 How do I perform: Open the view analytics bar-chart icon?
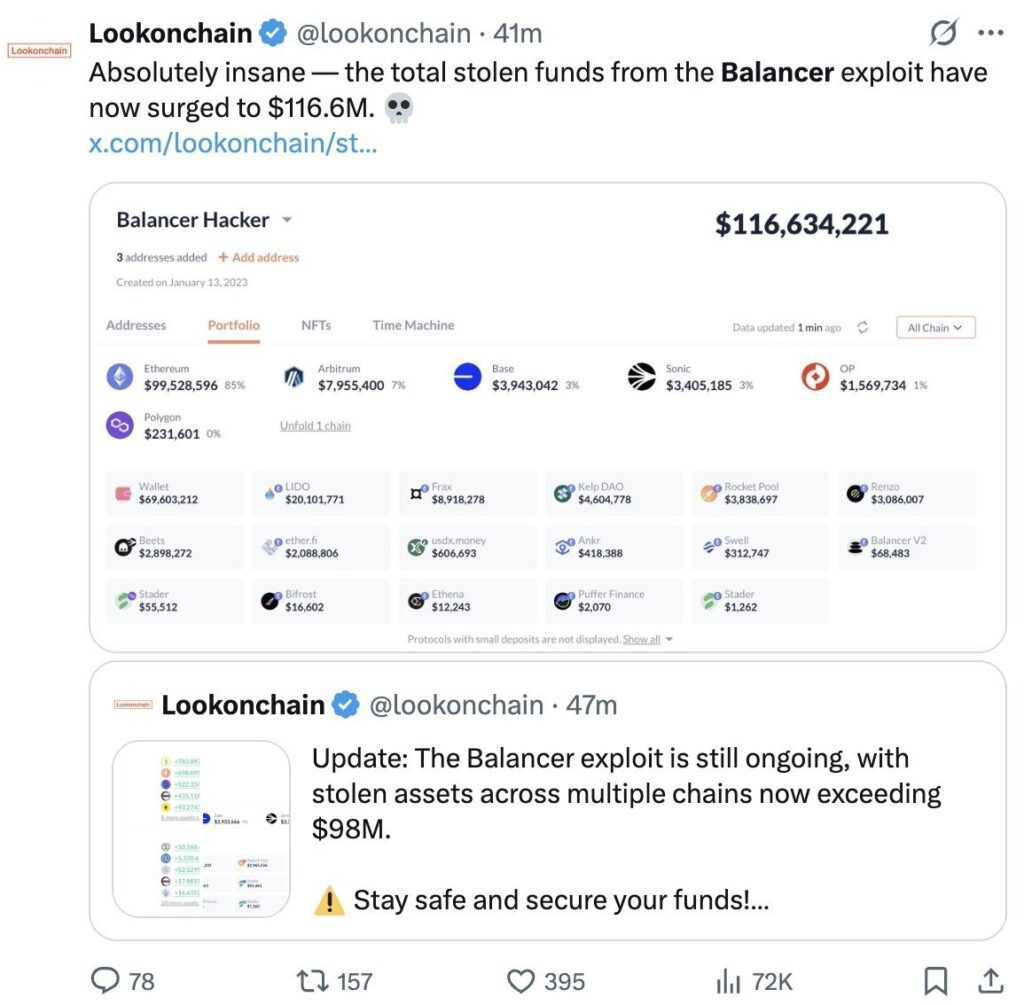click(x=728, y=980)
